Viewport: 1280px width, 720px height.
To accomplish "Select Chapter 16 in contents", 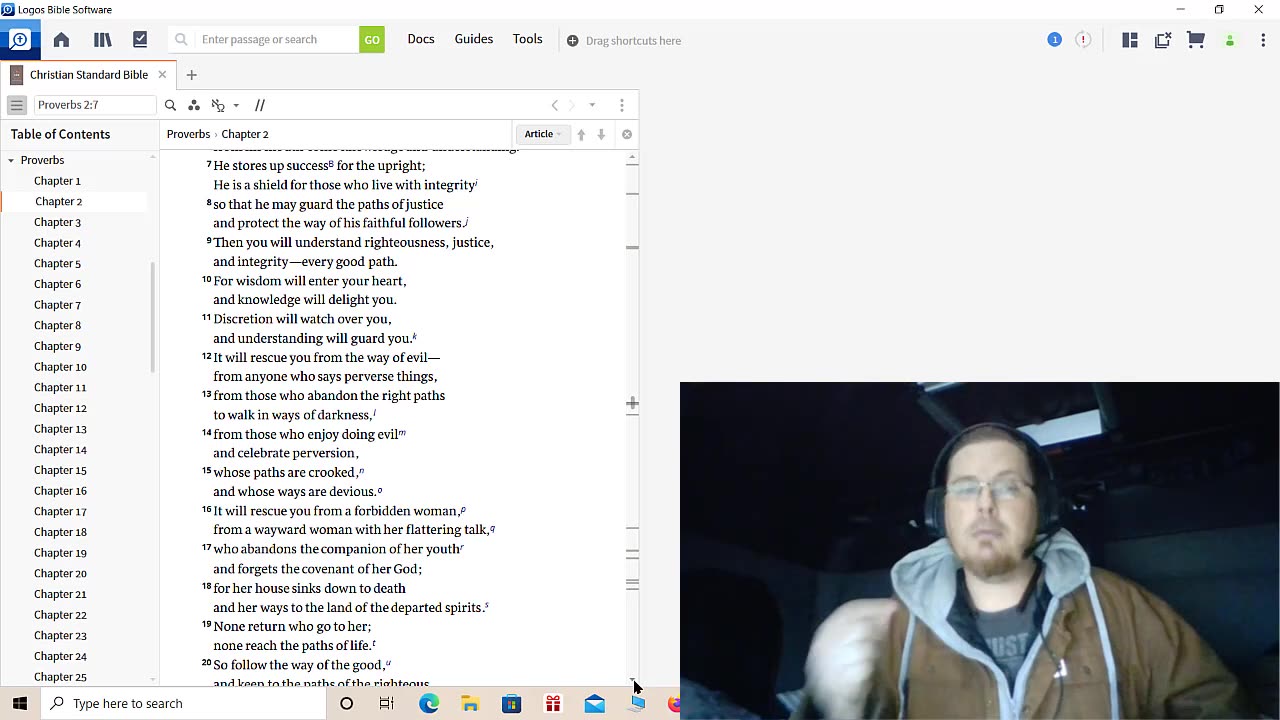I will coord(60,491).
